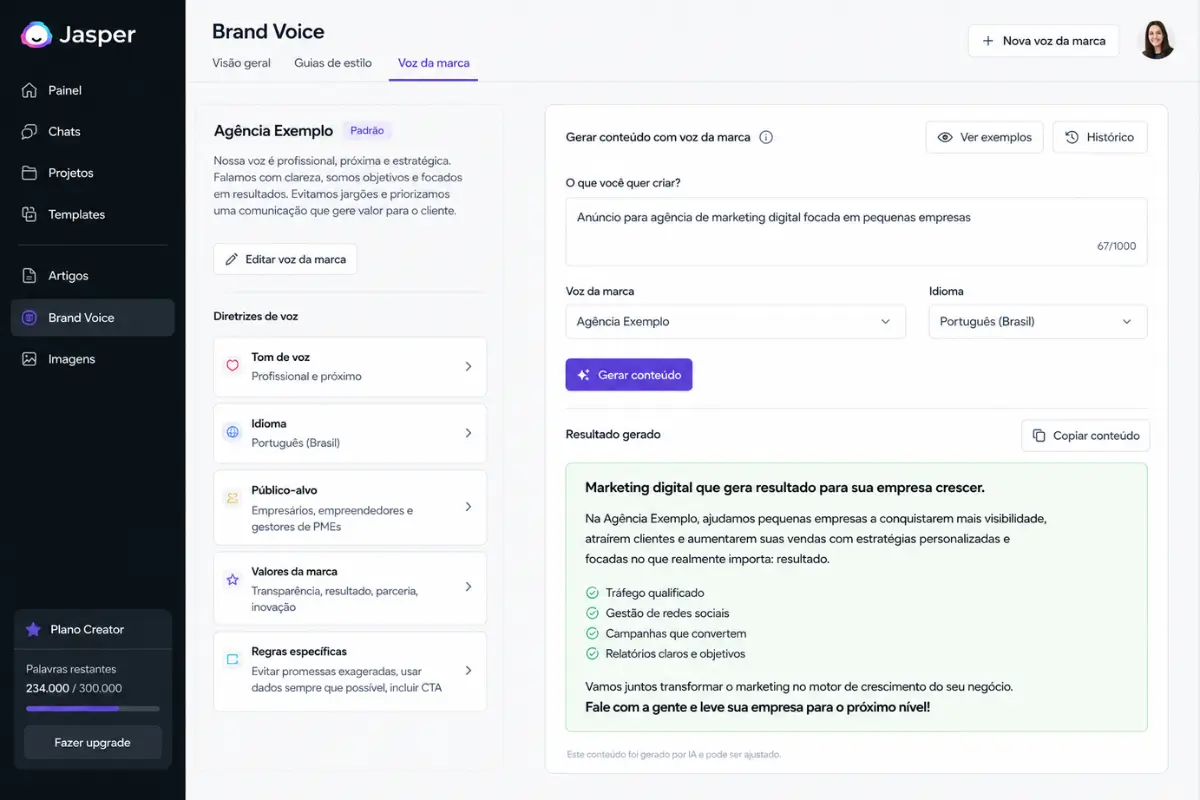Screen dimensions: 1200x800
Task: Click the Fazer upgrade button
Action: point(92,742)
